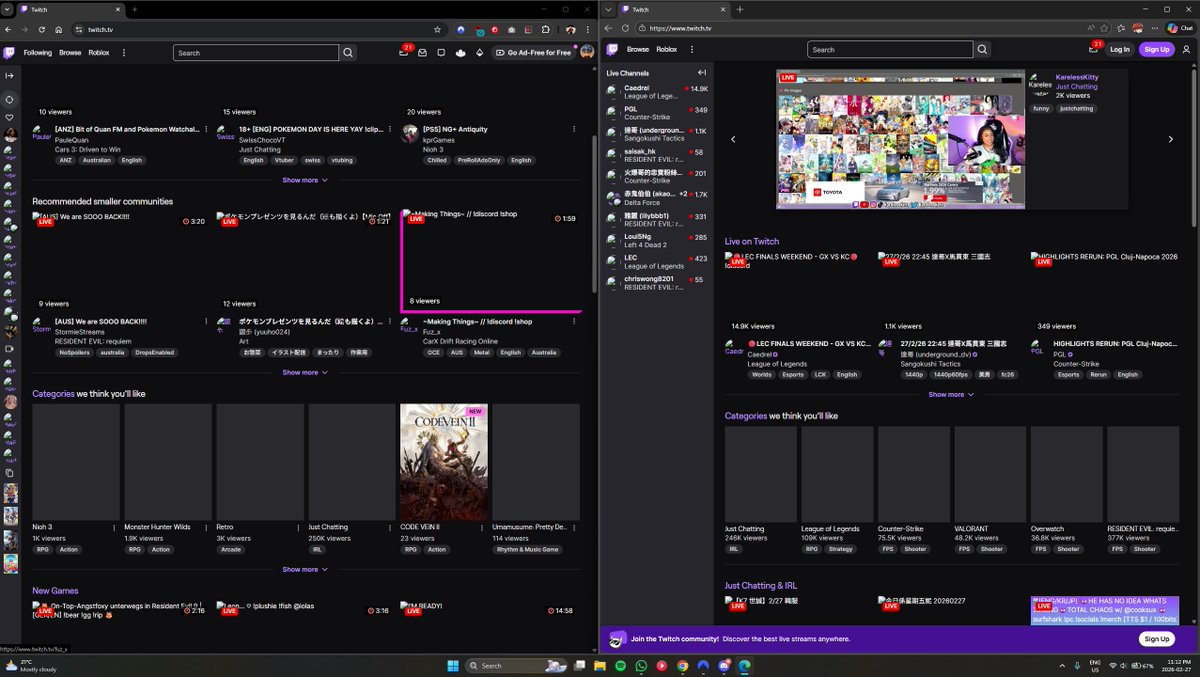Open the CODE VEIN II category cover
The width and height of the screenshot is (1200, 677).
443,462
